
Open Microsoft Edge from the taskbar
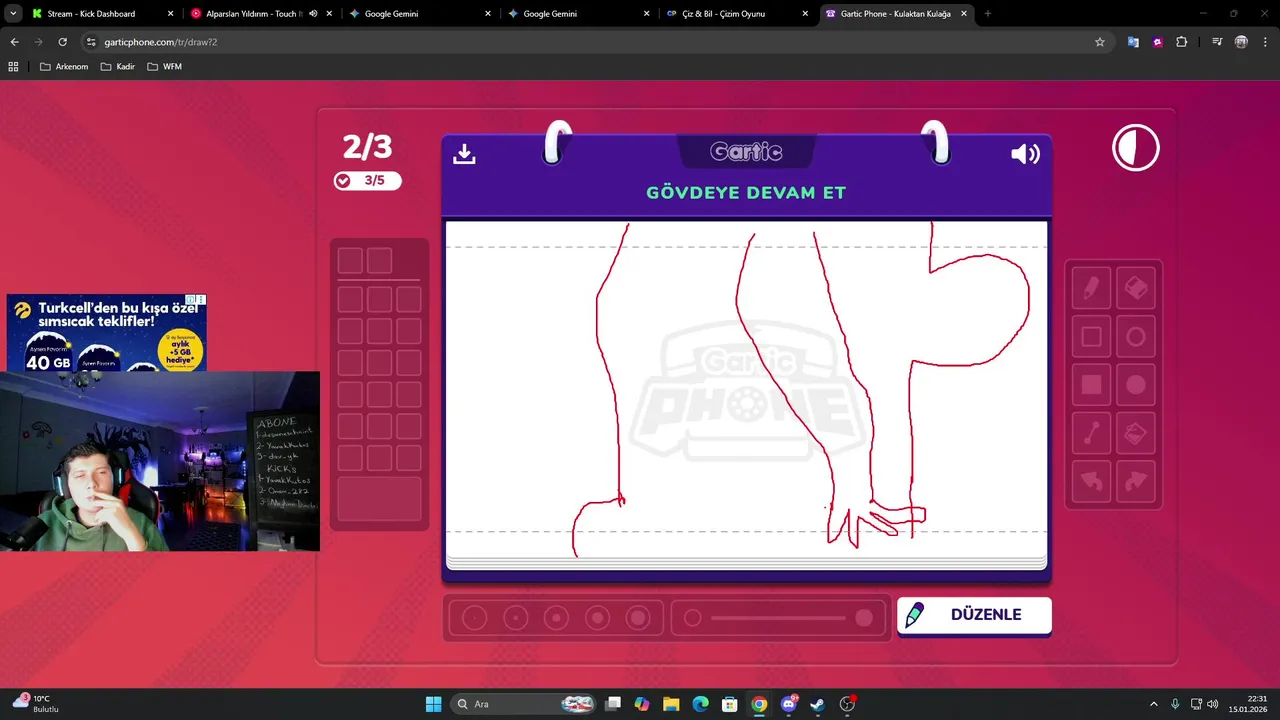[700, 704]
